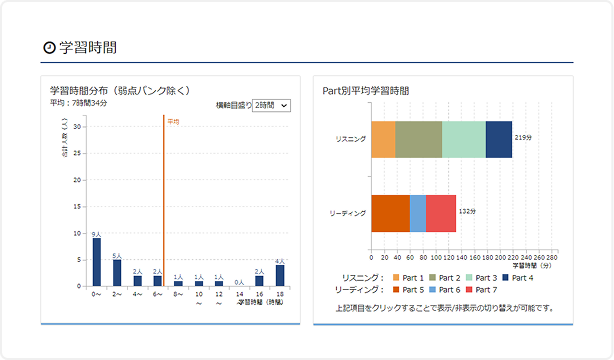Viewport: 614px width, 360px height.
Task: Click the Part別平均学習時間 chart title
Action: click(366, 91)
